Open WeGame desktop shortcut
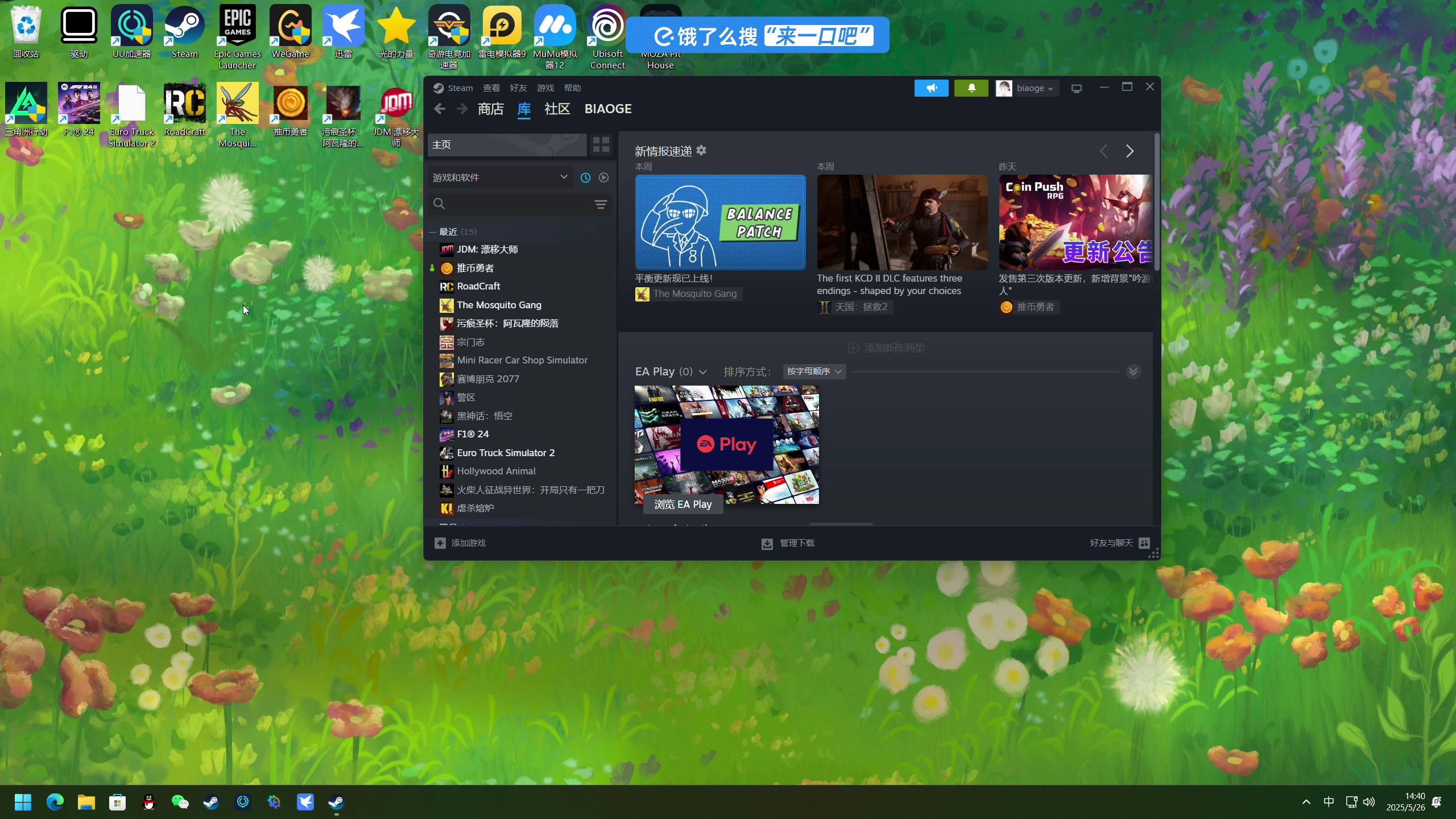1456x819 pixels. pyautogui.click(x=290, y=32)
